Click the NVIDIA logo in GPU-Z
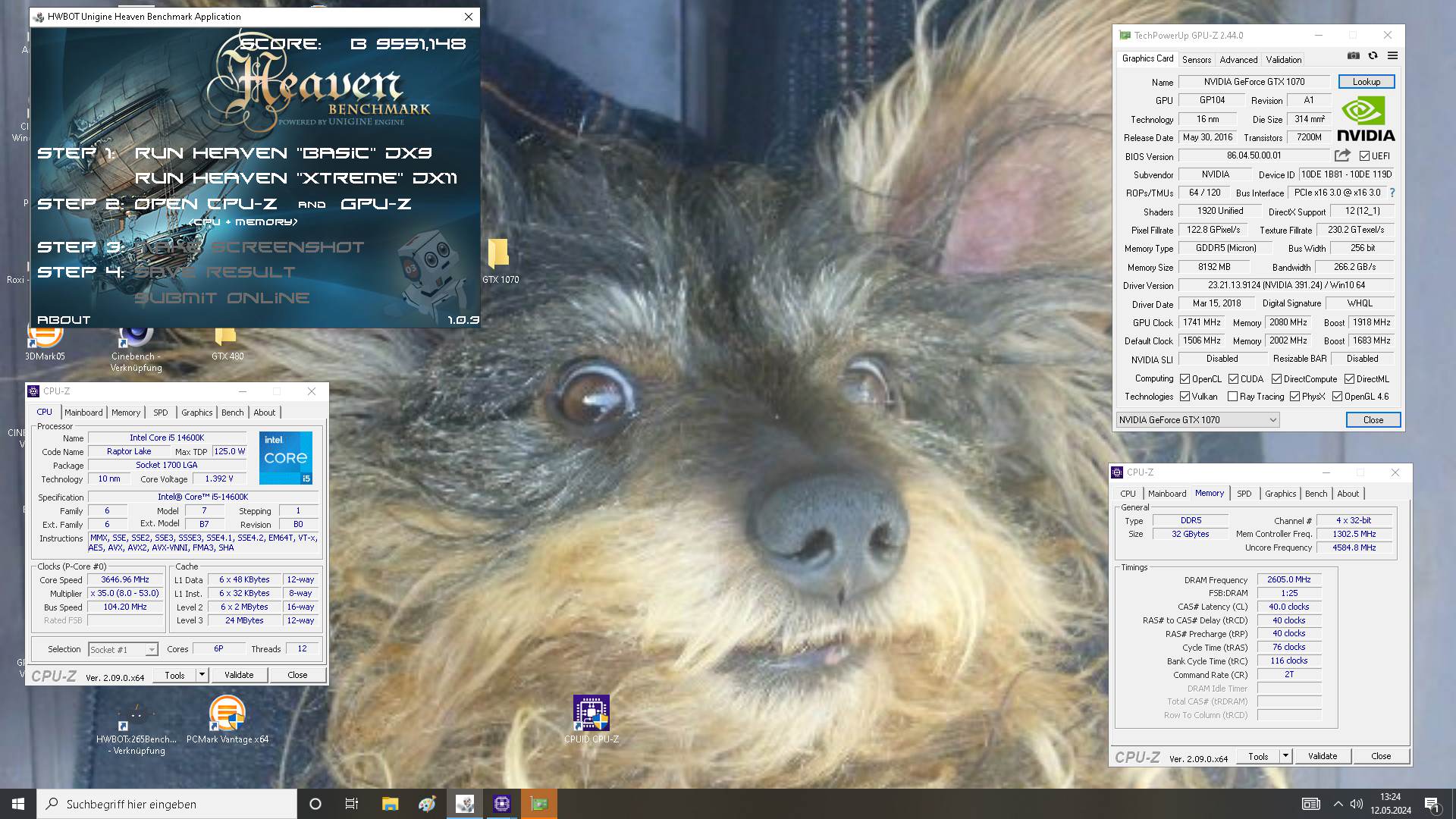This screenshot has height=819, width=1456. click(1366, 119)
